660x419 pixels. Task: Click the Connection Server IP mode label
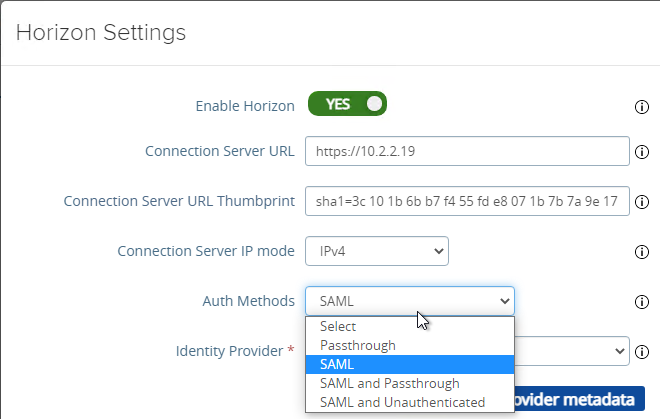pyautogui.click(x=206, y=251)
